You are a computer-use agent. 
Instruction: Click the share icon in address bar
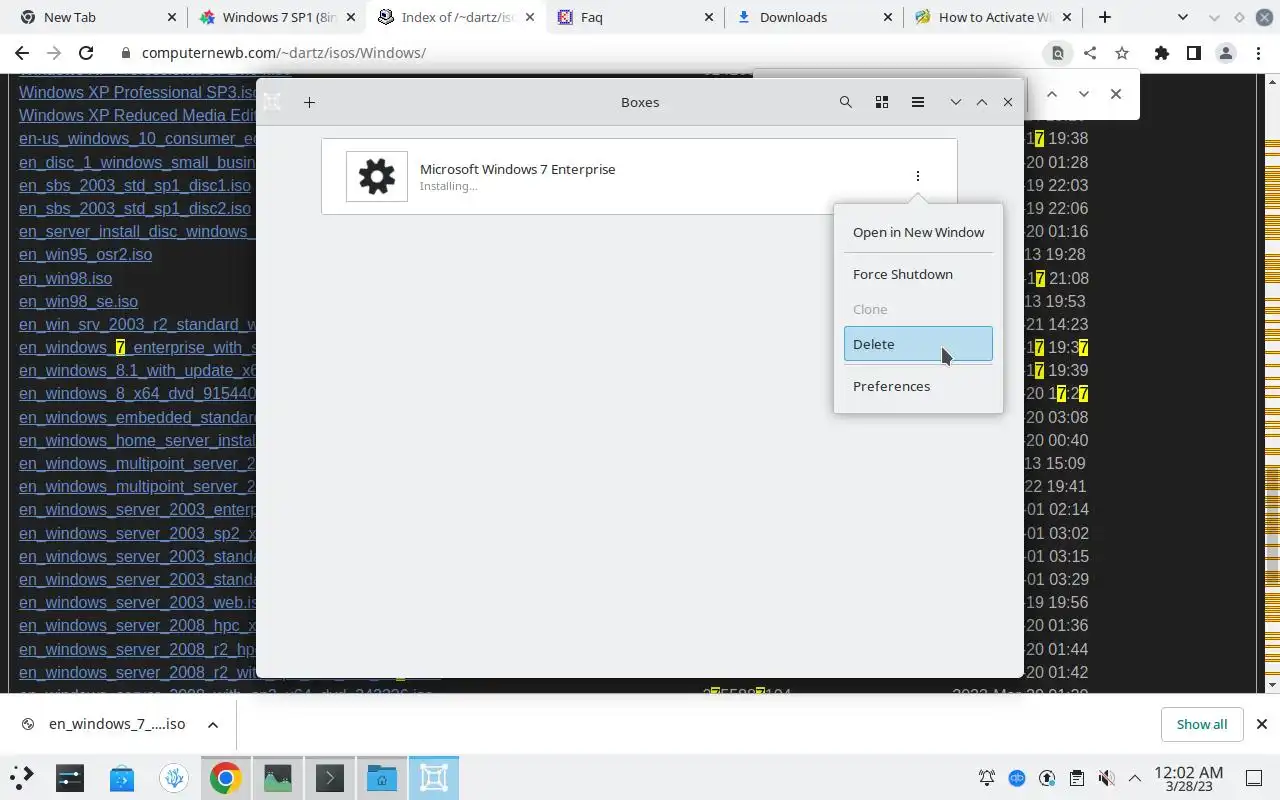point(1090,53)
